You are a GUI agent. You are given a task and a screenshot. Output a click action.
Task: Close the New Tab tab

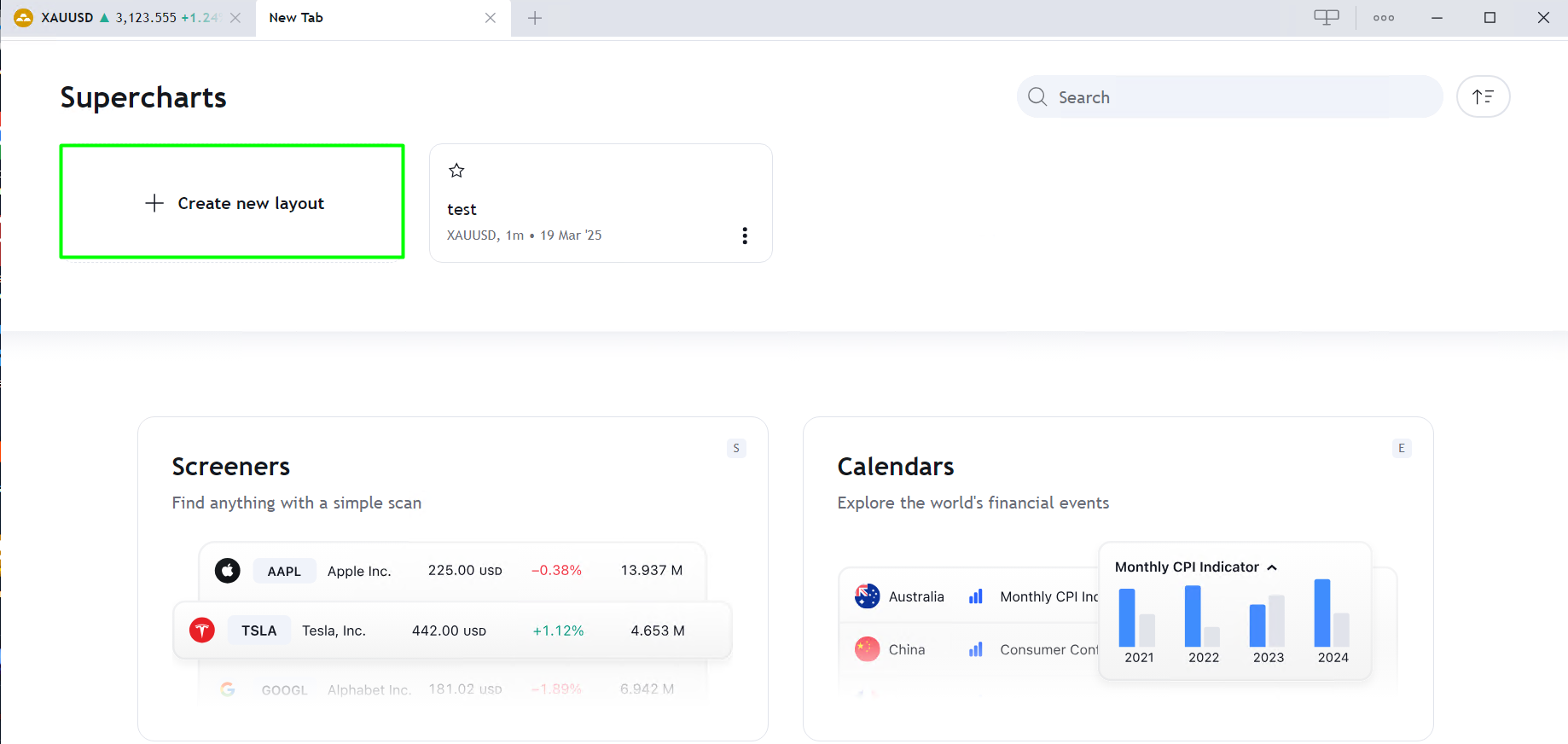click(x=491, y=18)
